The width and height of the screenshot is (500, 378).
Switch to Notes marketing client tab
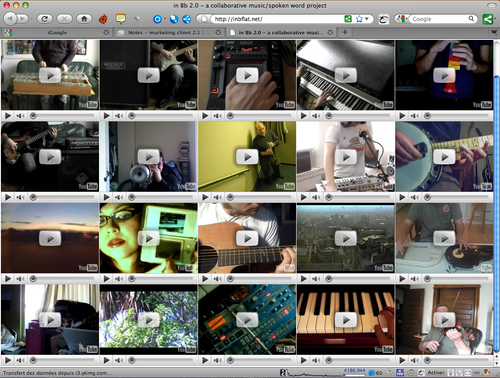pos(169,32)
